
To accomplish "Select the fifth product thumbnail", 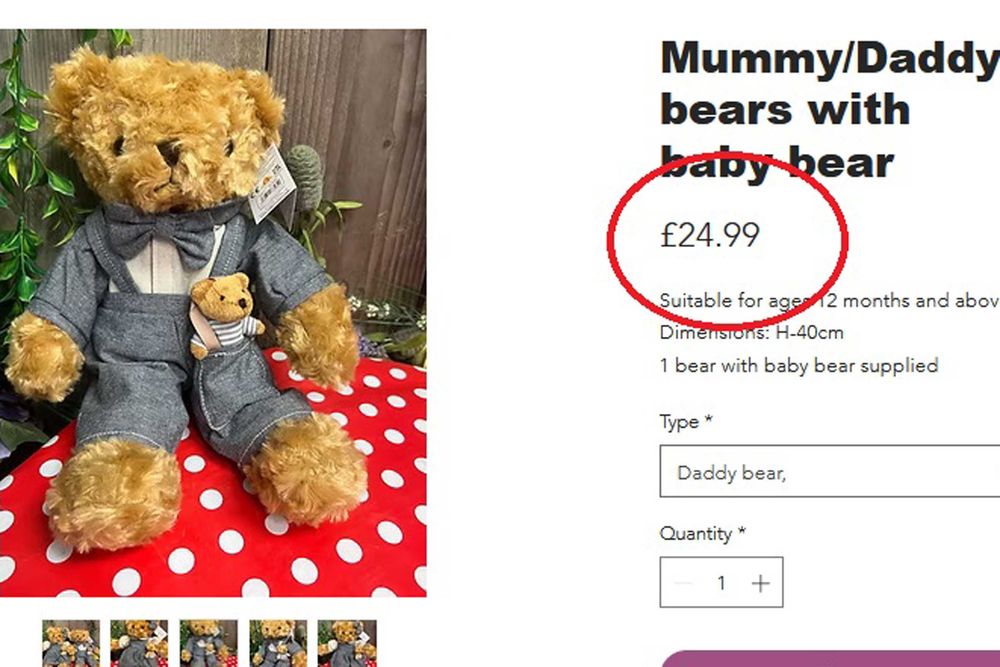I will tap(347, 643).
